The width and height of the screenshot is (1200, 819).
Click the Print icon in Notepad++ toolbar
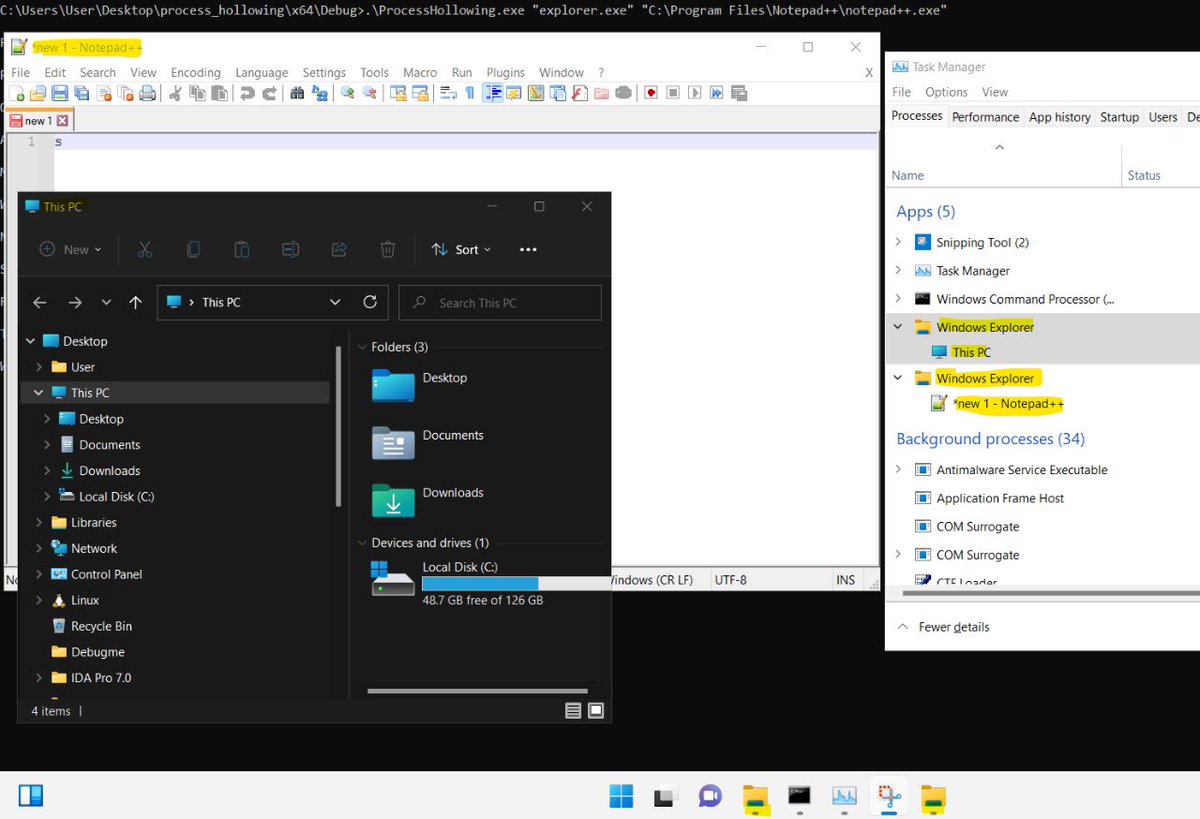click(147, 93)
